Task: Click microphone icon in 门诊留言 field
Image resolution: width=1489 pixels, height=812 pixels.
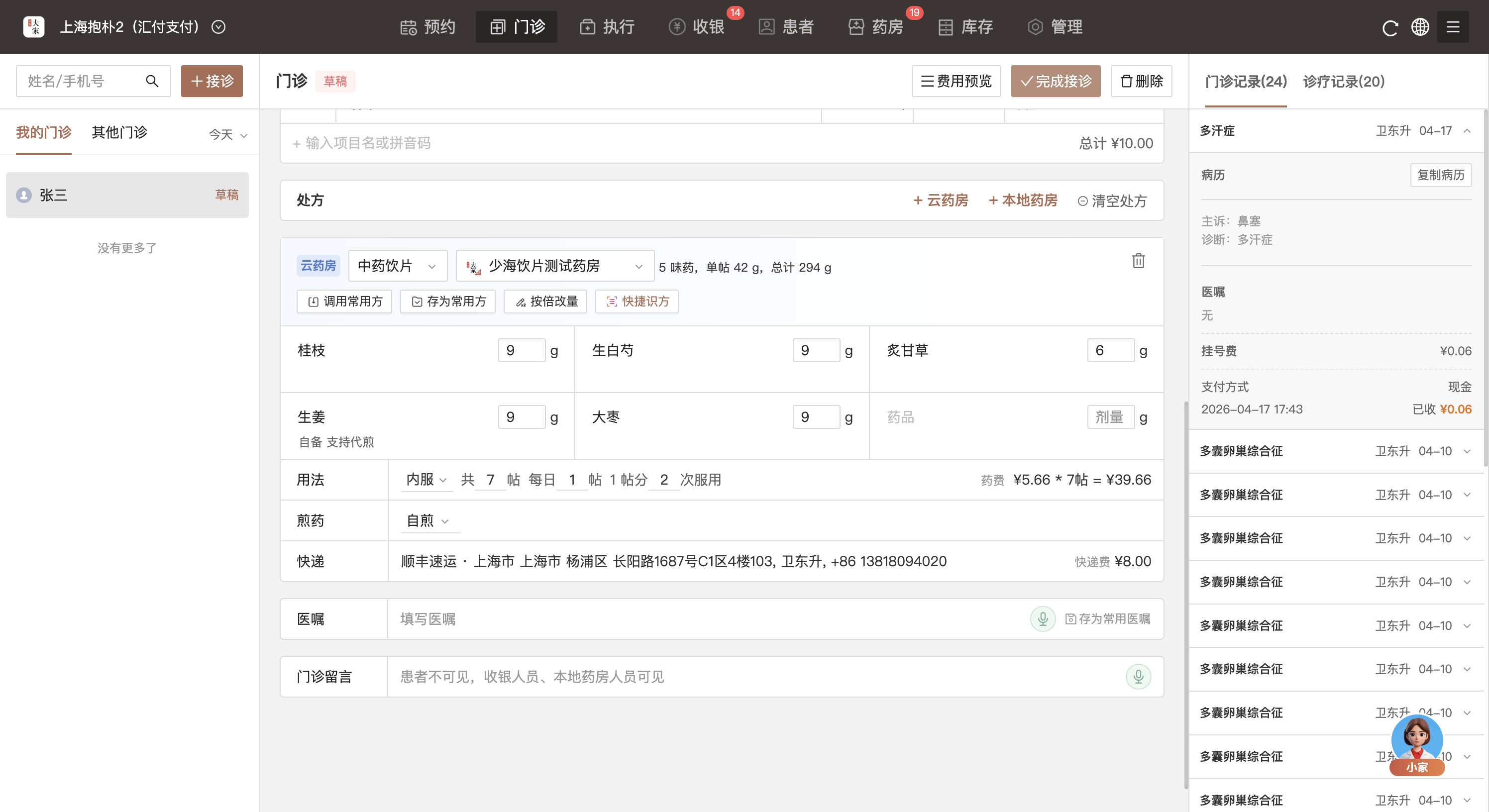Action: coord(1138,677)
